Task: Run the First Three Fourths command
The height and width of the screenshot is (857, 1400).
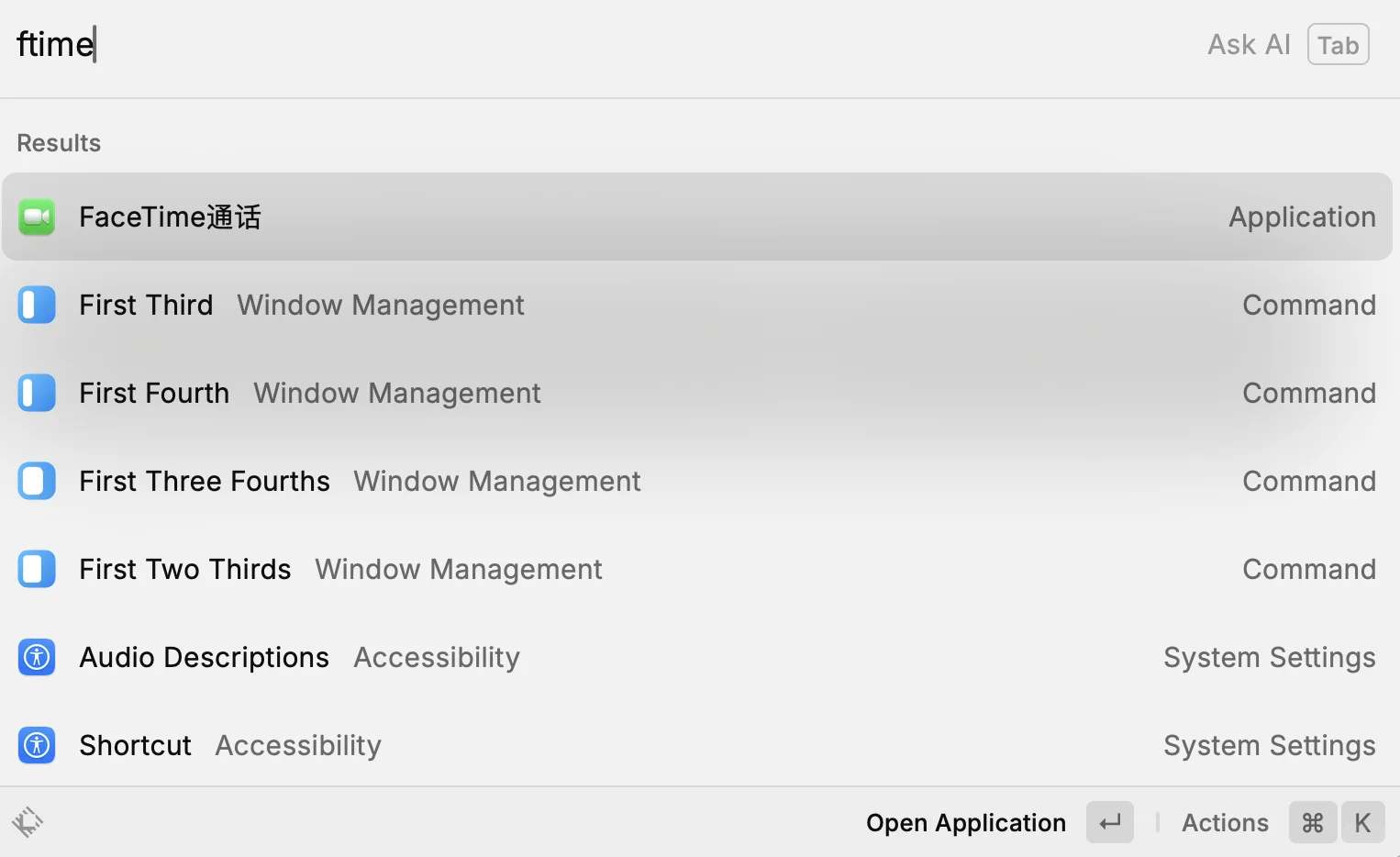Action: tap(697, 481)
